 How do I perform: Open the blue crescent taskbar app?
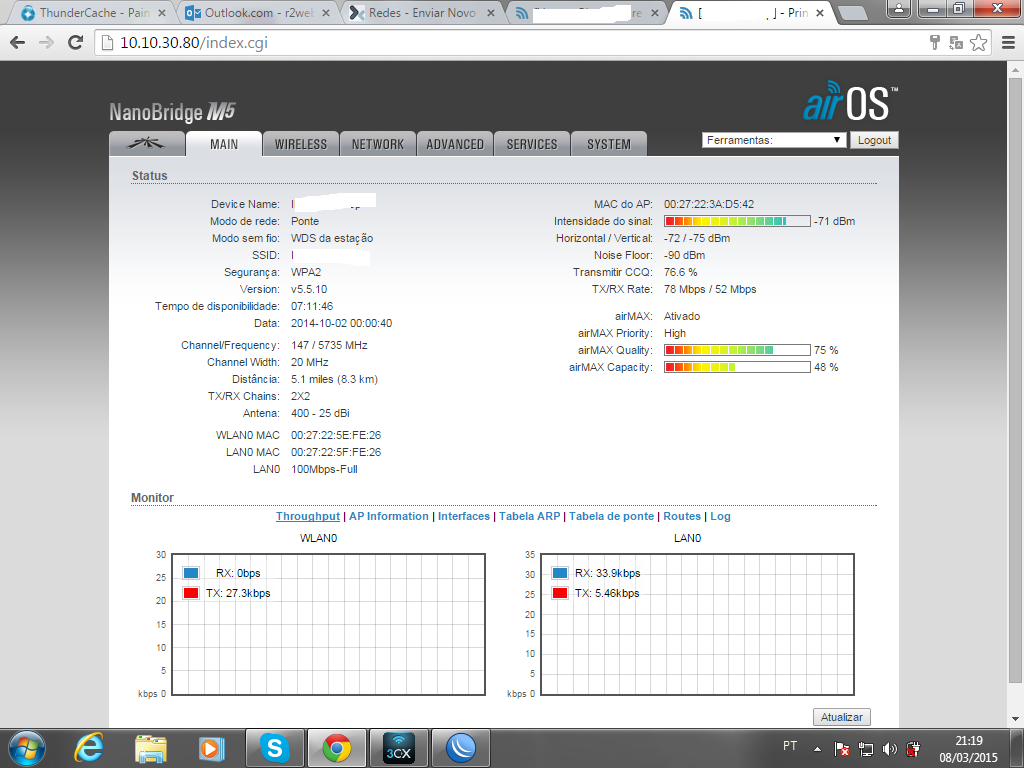tap(460, 748)
